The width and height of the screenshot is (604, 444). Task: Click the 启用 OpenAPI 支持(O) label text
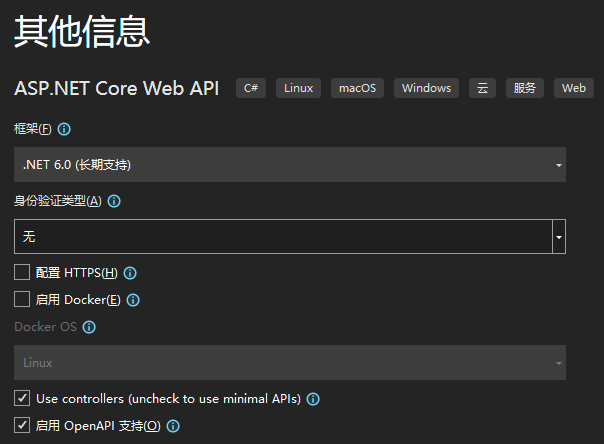tap(98, 426)
